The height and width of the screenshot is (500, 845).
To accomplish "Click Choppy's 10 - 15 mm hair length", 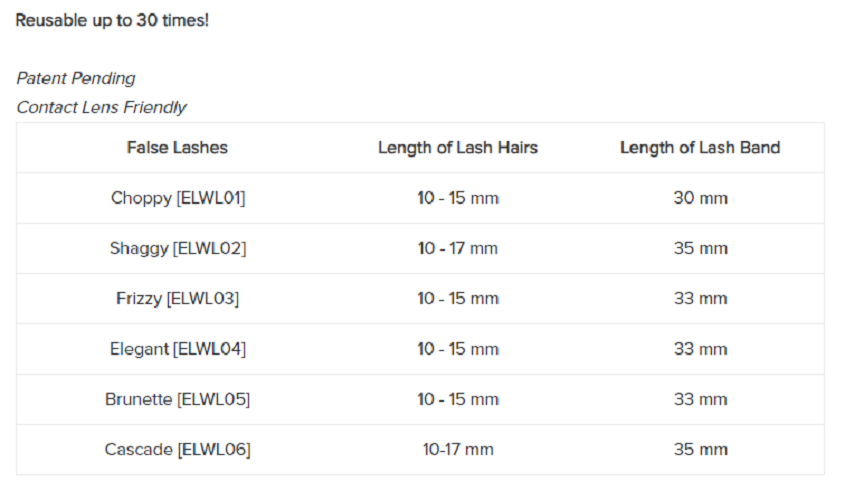I will [x=458, y=198].
